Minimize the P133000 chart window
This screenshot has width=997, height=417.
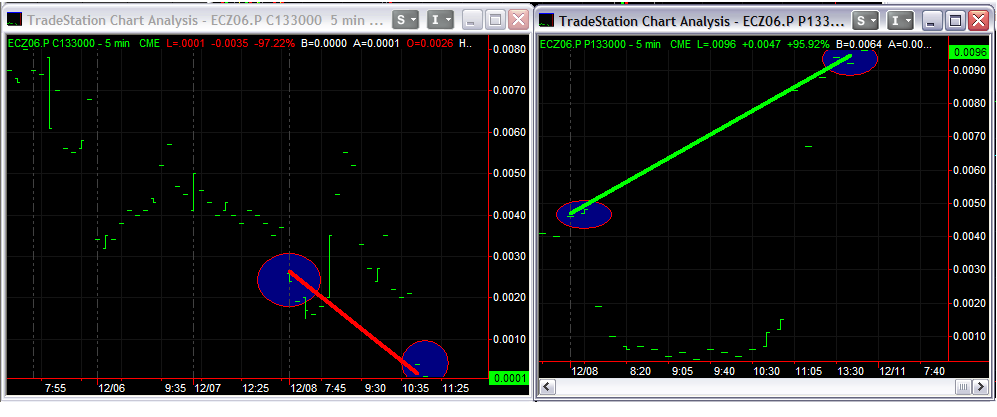pyautogui.click(x=932, y=21)
